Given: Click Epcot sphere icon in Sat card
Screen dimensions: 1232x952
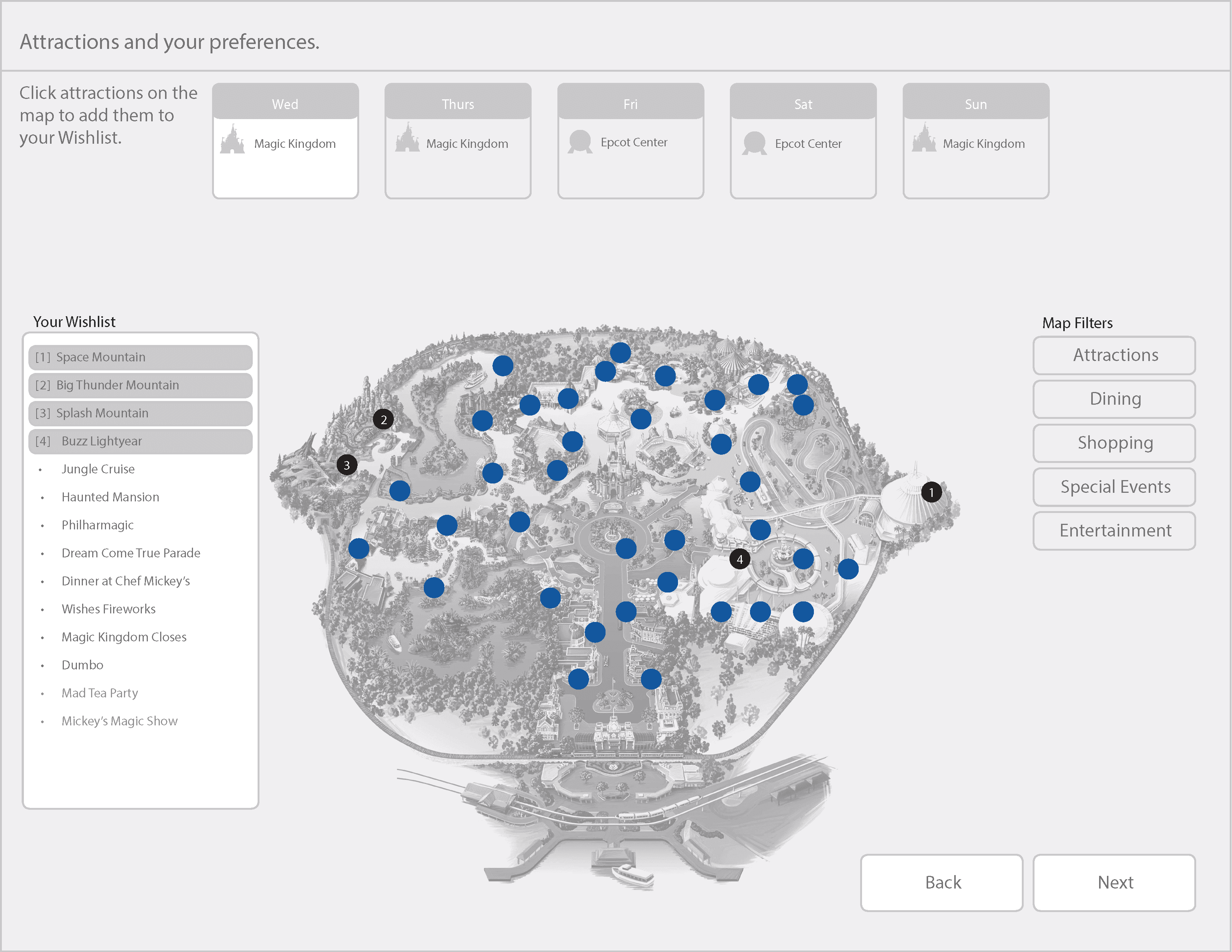Looking at the screenshot, I should point(754,143).
